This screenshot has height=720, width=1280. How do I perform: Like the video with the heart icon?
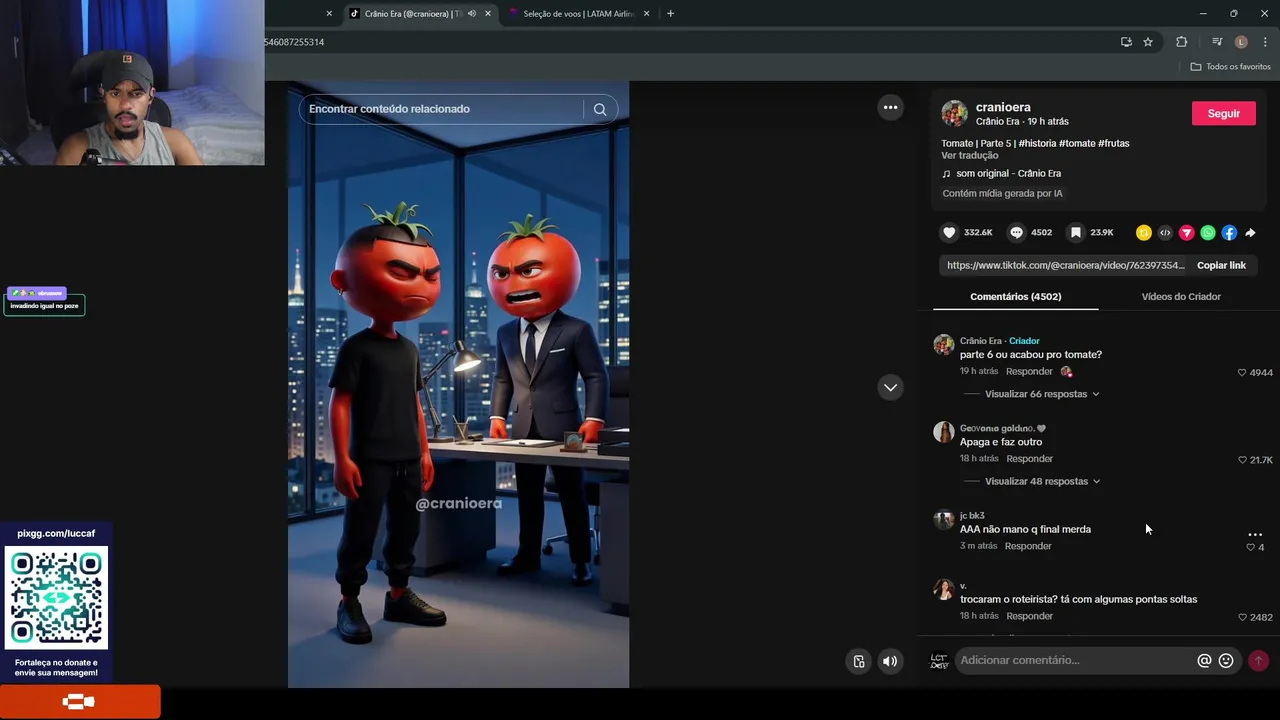tap(949, 232)
